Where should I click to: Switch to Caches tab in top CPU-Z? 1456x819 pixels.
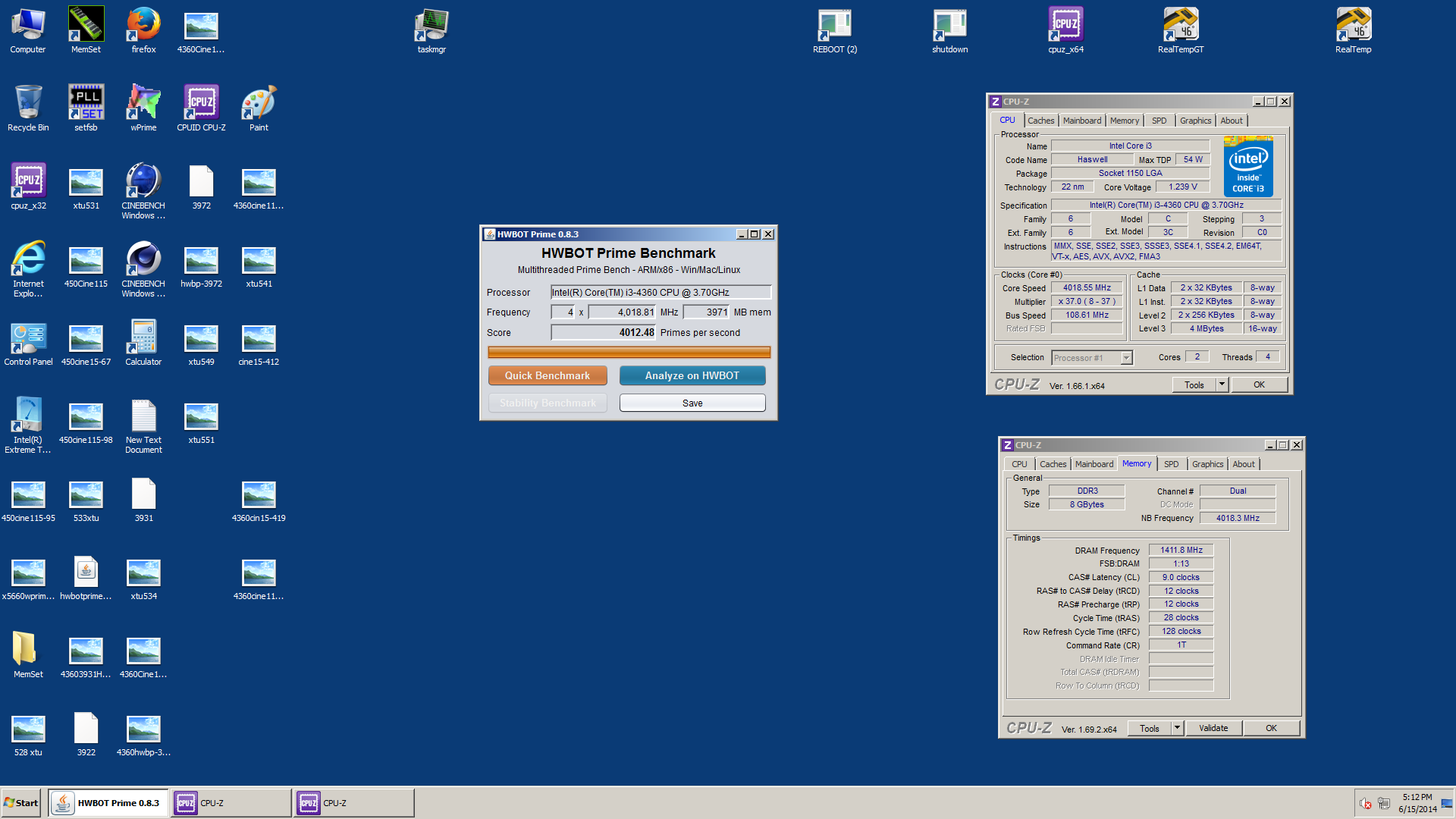pyautogui.click(x=1040, y=121)
